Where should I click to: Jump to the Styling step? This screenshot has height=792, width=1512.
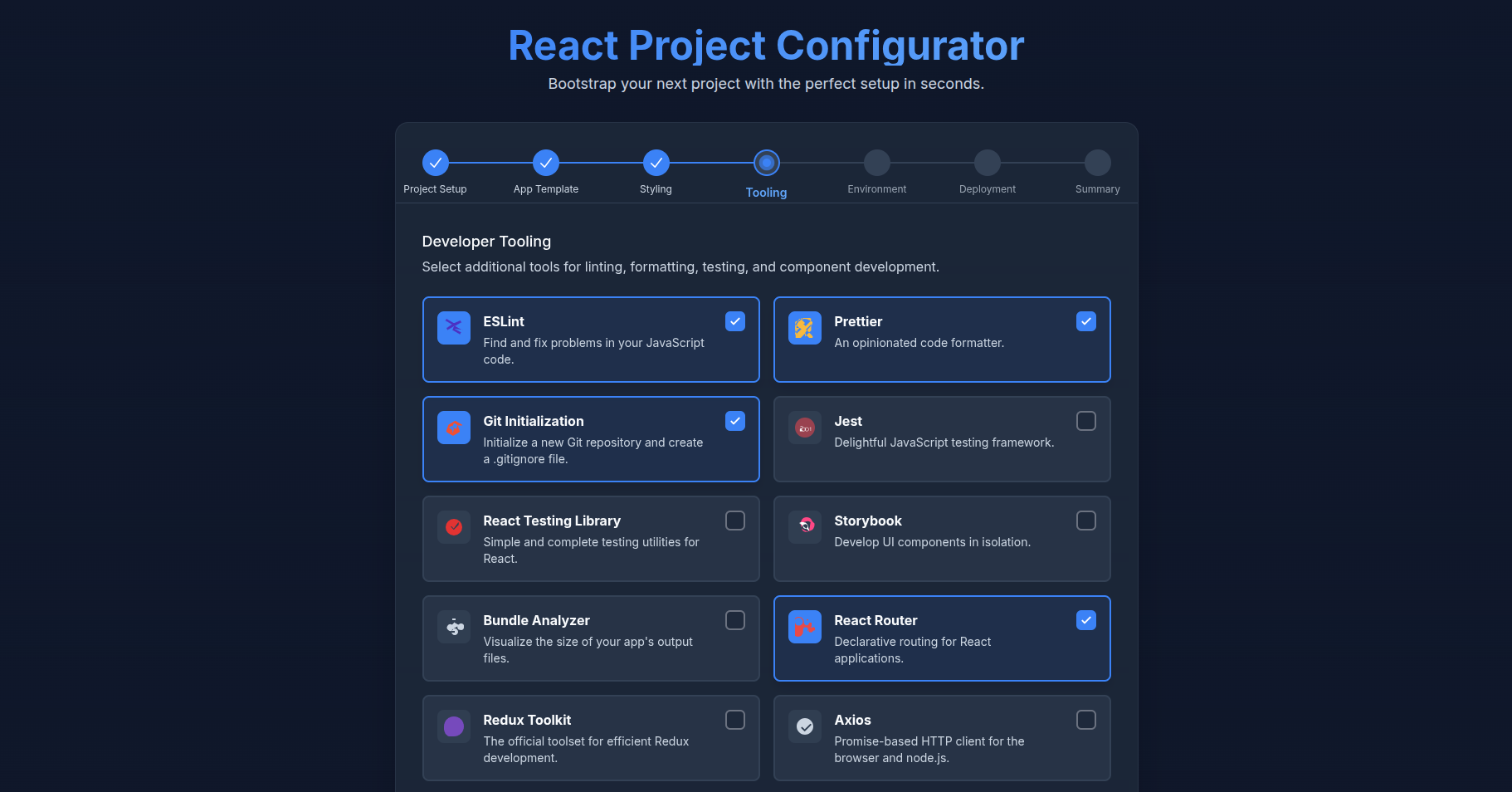[656, 163]
